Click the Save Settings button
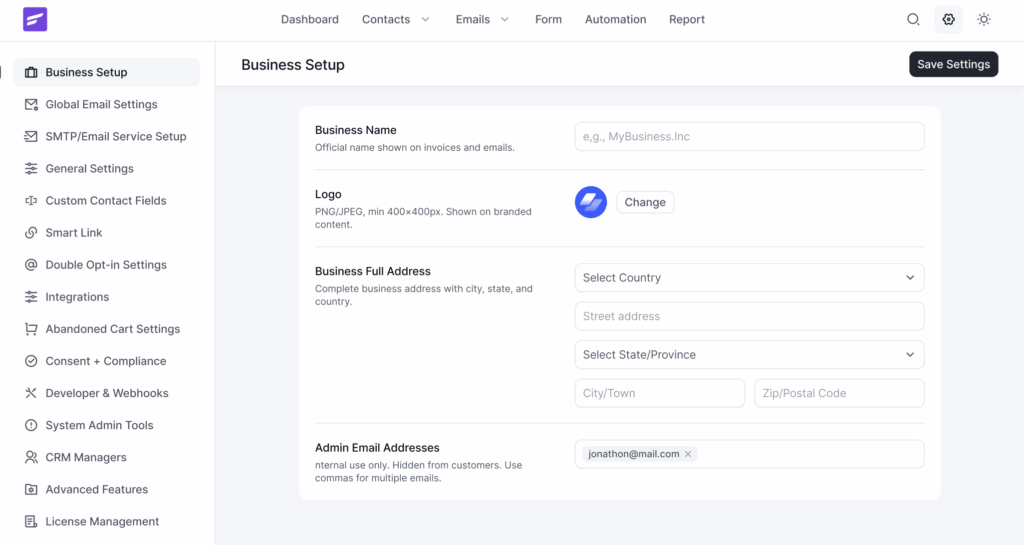Image resolution: width=1024 pixels, height=545 pixels. pyautogui.click(x=953, y=64)
